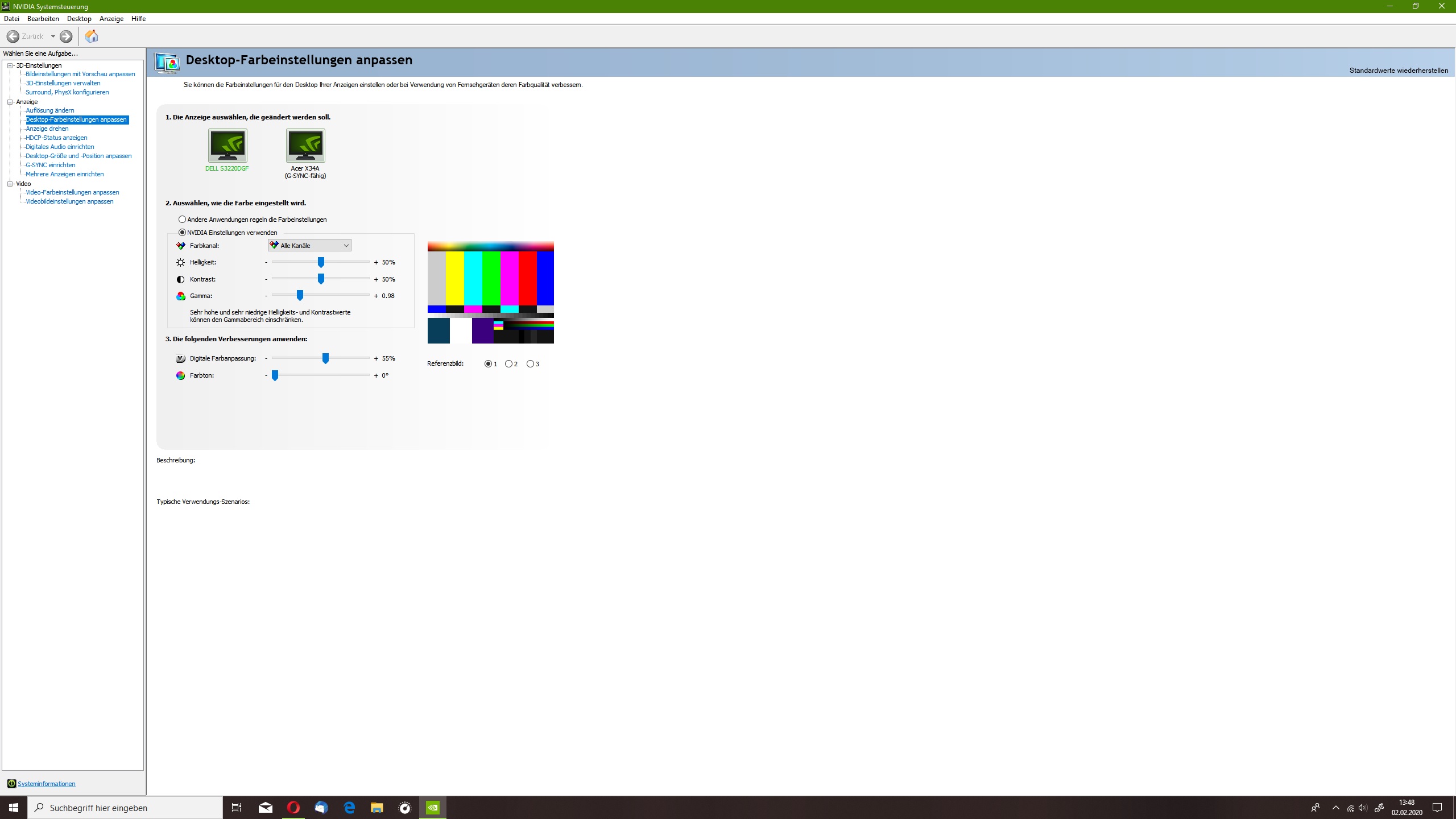Open the Desktop menu
This screenshot has height=819, width=1456.
click(79, 19)
